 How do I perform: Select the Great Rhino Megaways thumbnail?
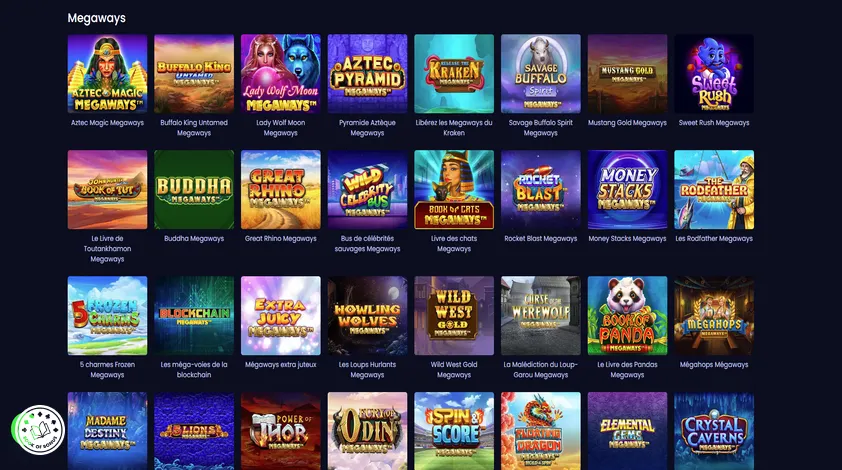pos(281,190)
